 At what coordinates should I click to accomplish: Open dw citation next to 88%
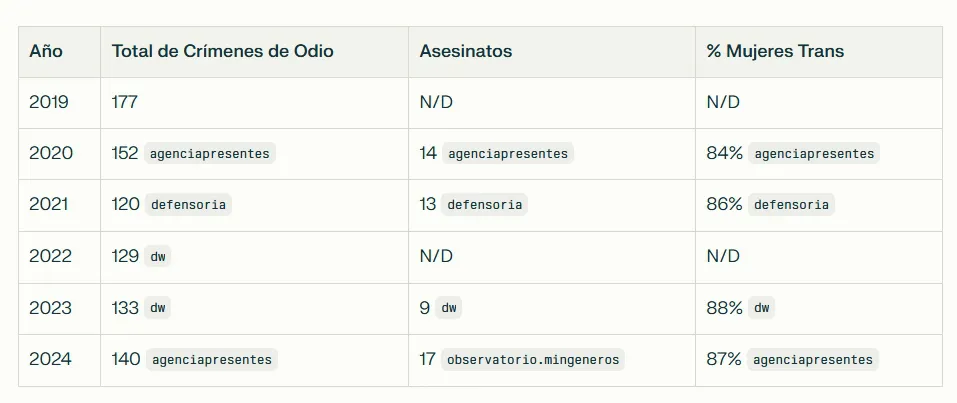pyautogui.click(x=760, y=308)
